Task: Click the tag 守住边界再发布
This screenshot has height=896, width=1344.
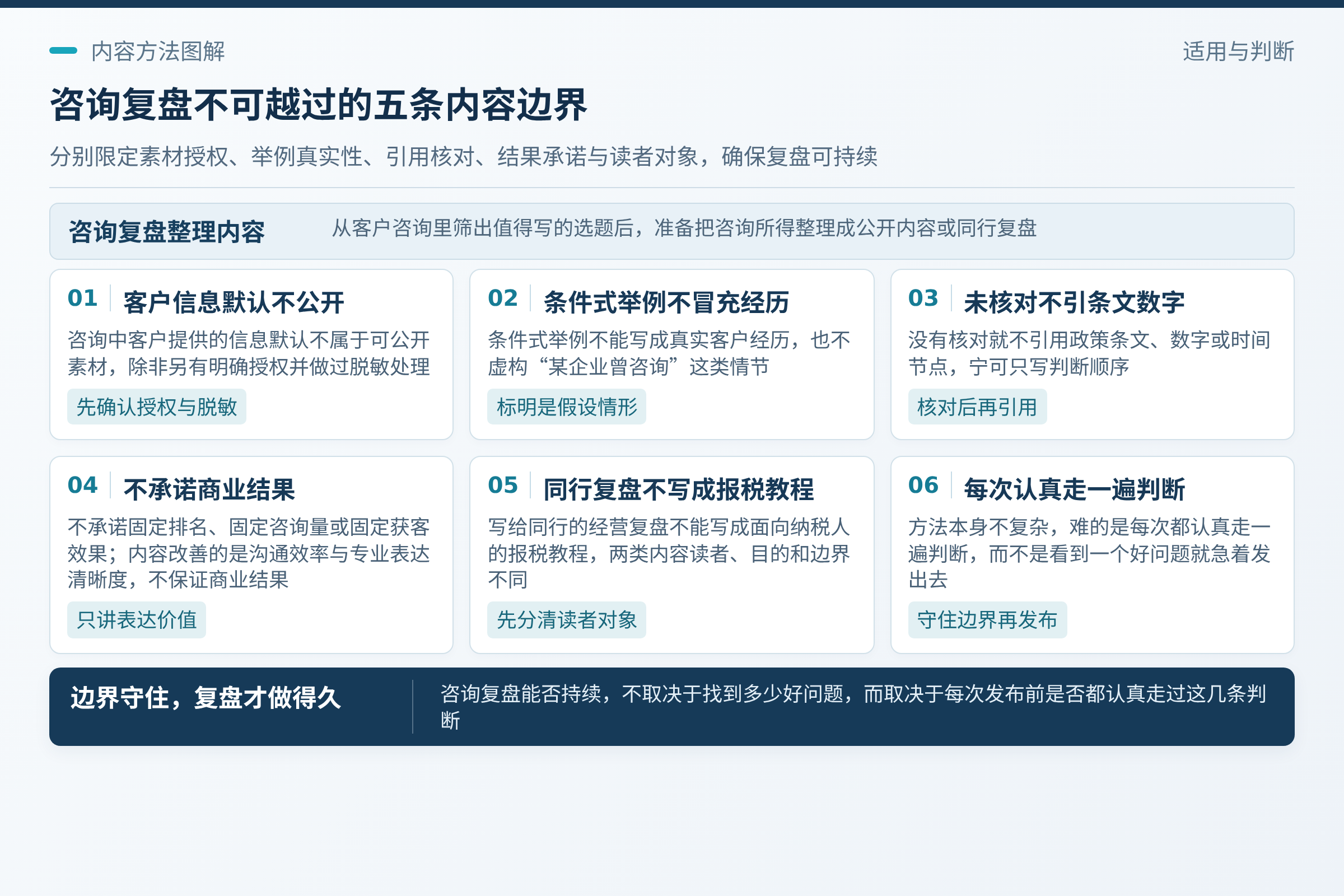Action: pos(987,620)
